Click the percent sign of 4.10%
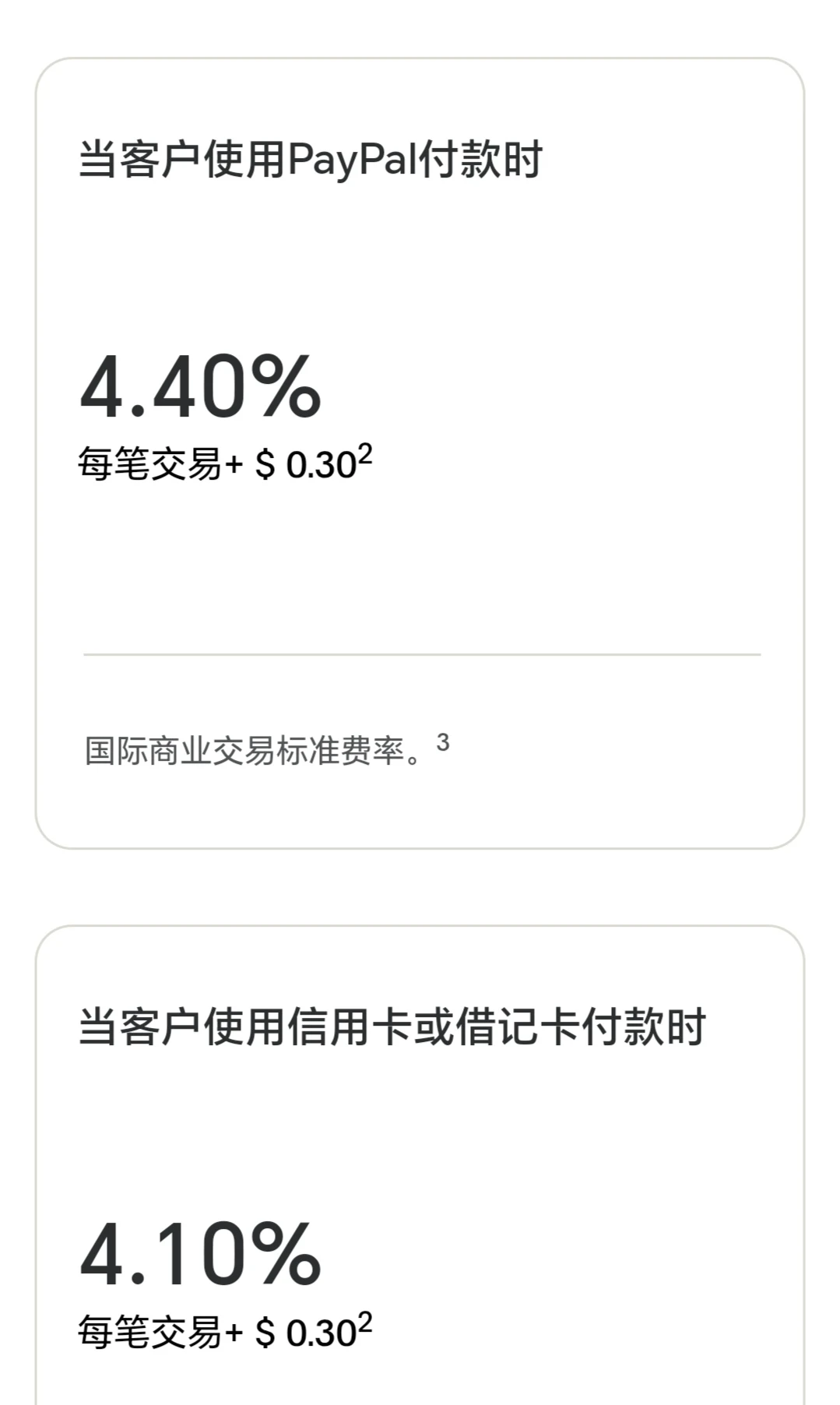This screenshot has width=840, height=1405. coord(286,1254)
